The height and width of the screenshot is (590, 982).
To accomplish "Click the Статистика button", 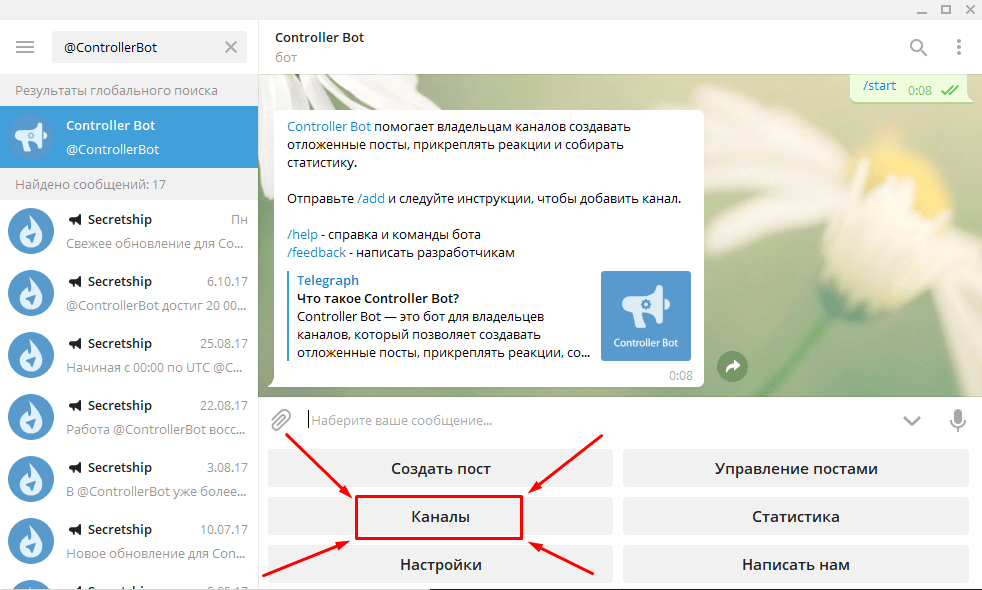I will 795,517.
